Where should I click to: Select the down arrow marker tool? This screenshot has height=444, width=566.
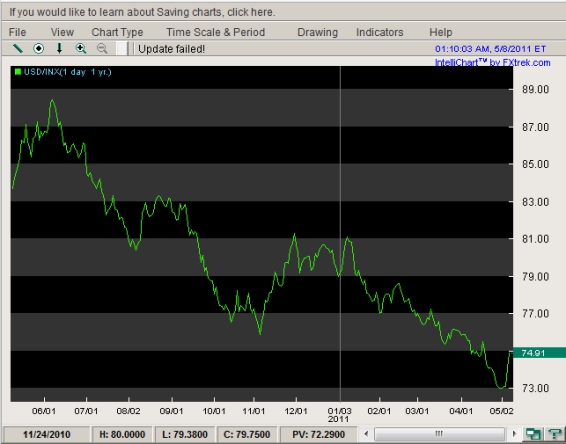[x=60, y=48]
